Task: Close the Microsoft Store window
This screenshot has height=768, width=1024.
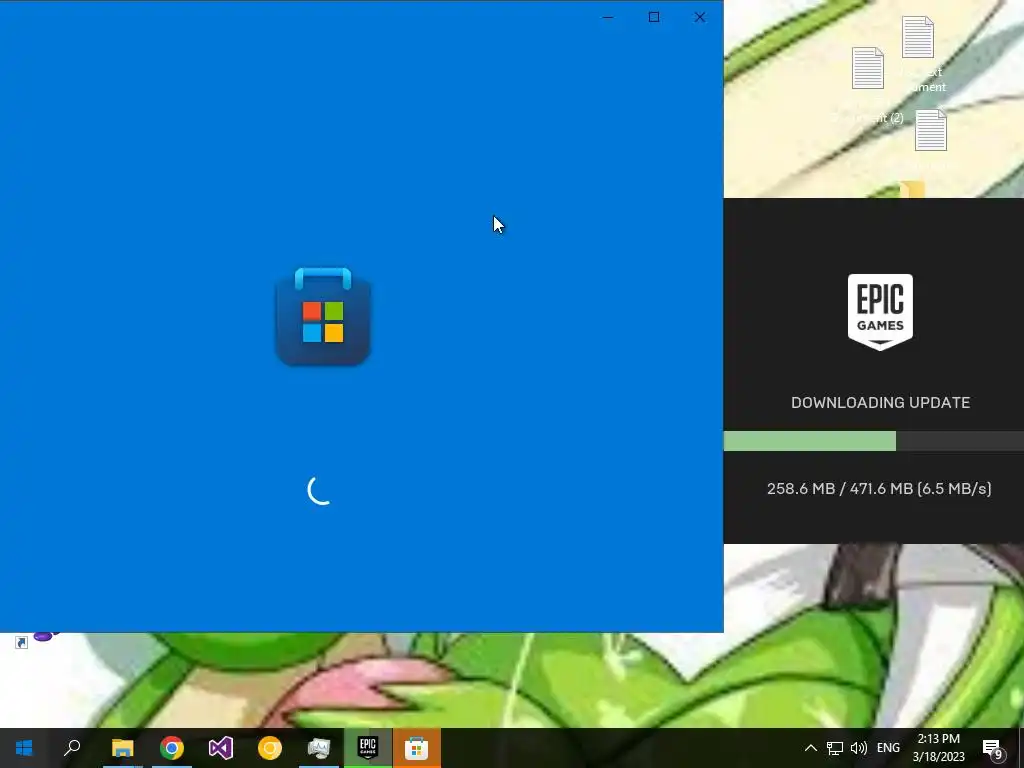Action: (699, 17)
